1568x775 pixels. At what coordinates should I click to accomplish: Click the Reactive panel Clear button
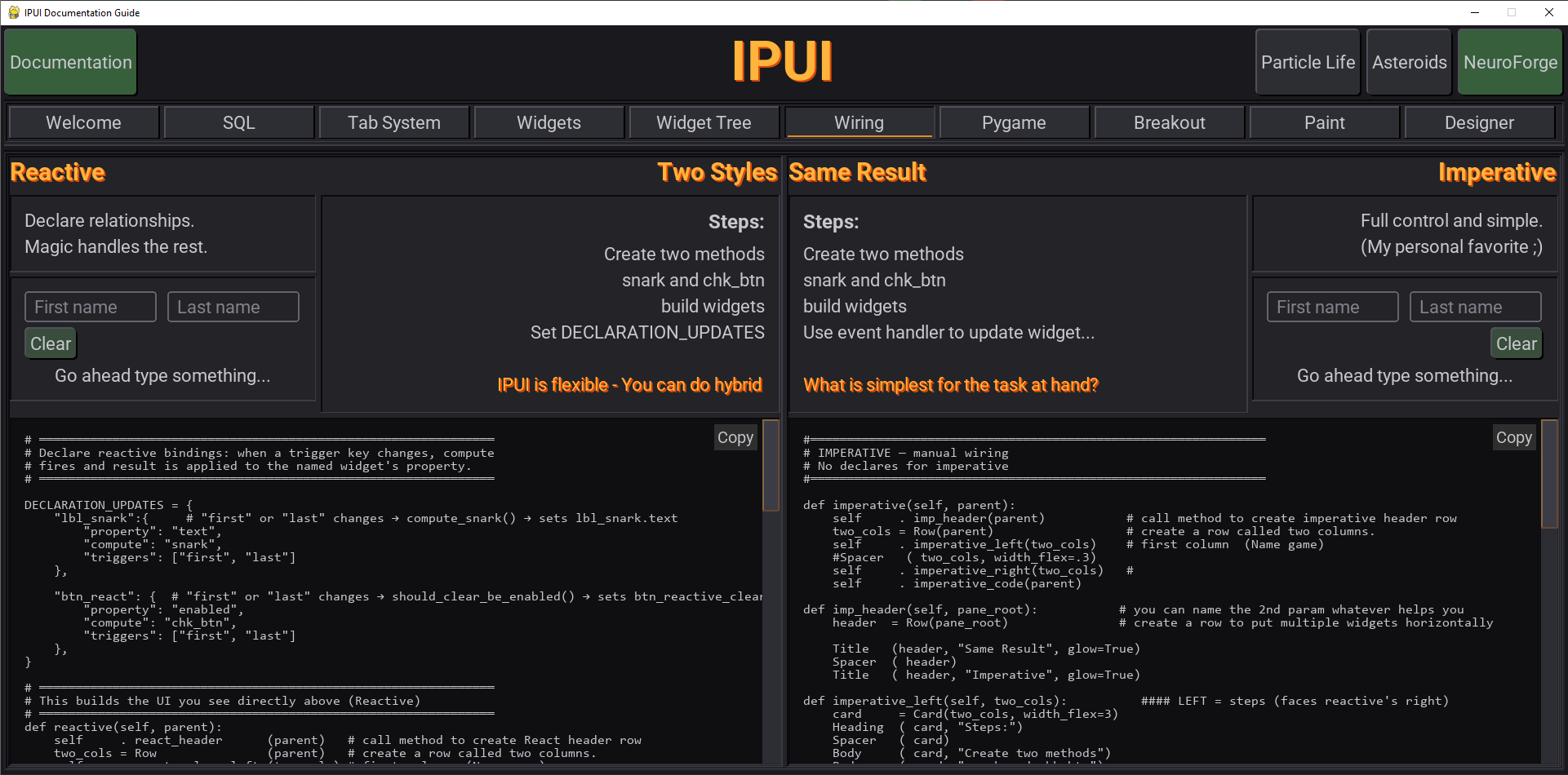click(51, 343)
